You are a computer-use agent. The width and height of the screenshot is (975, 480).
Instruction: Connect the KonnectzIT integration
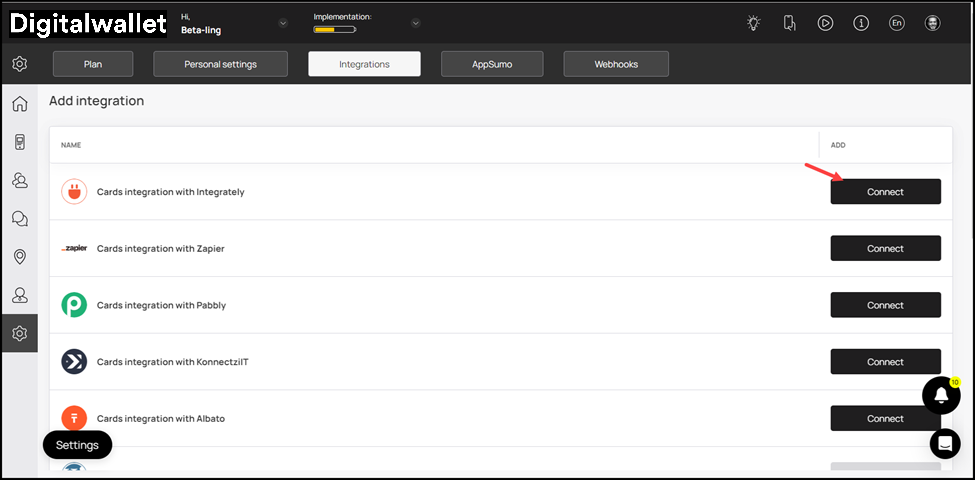coord(885,361)
